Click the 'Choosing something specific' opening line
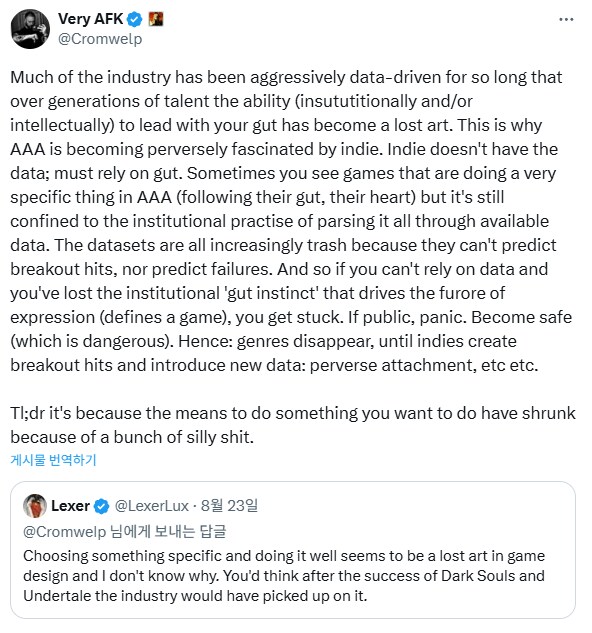Image resolution: width=592 pixels, height=633 pixels. point(284,556)
